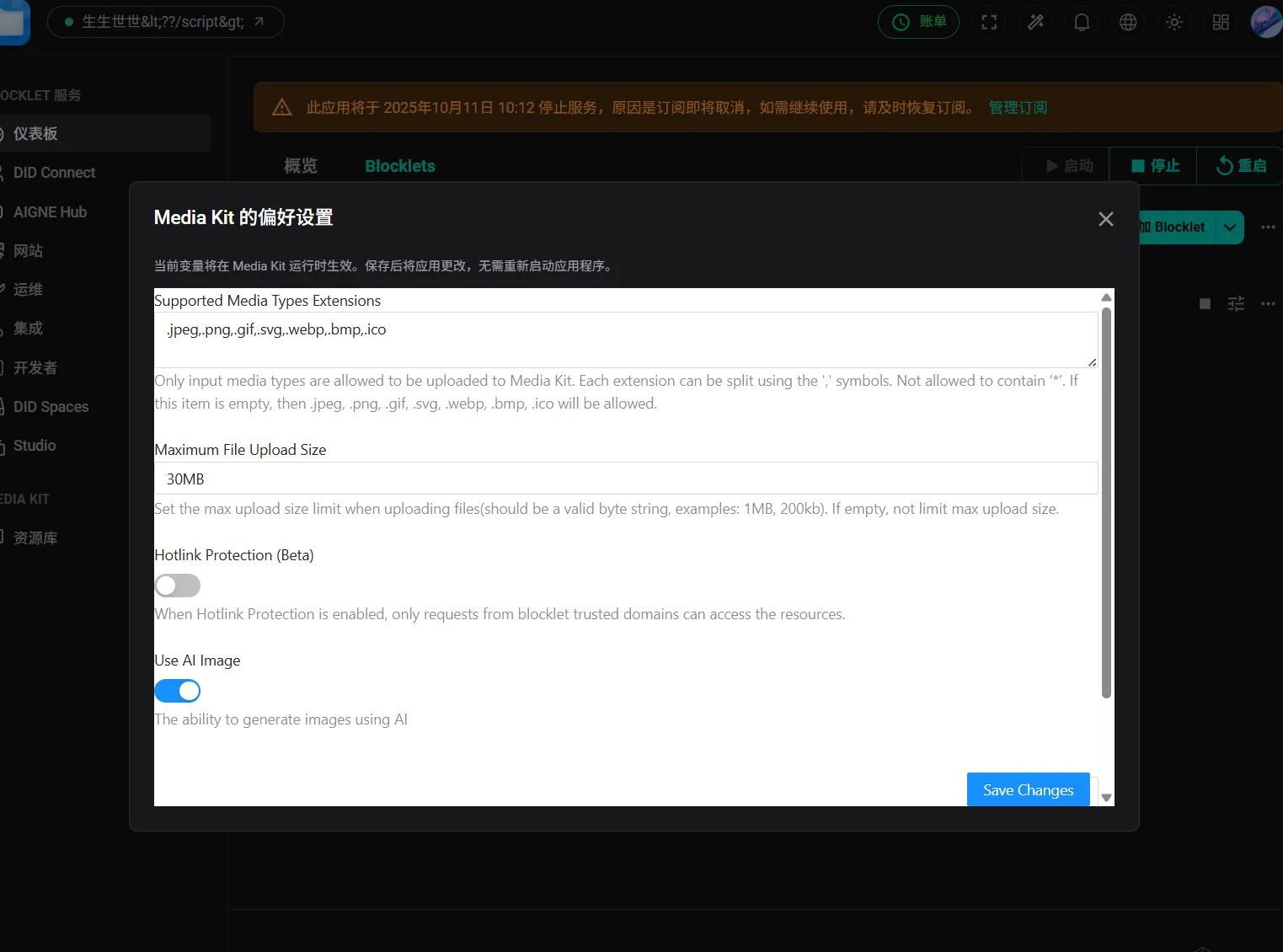Toggle fullscreen mode icon
1283x952 pixels.
(x=990, y=23)
